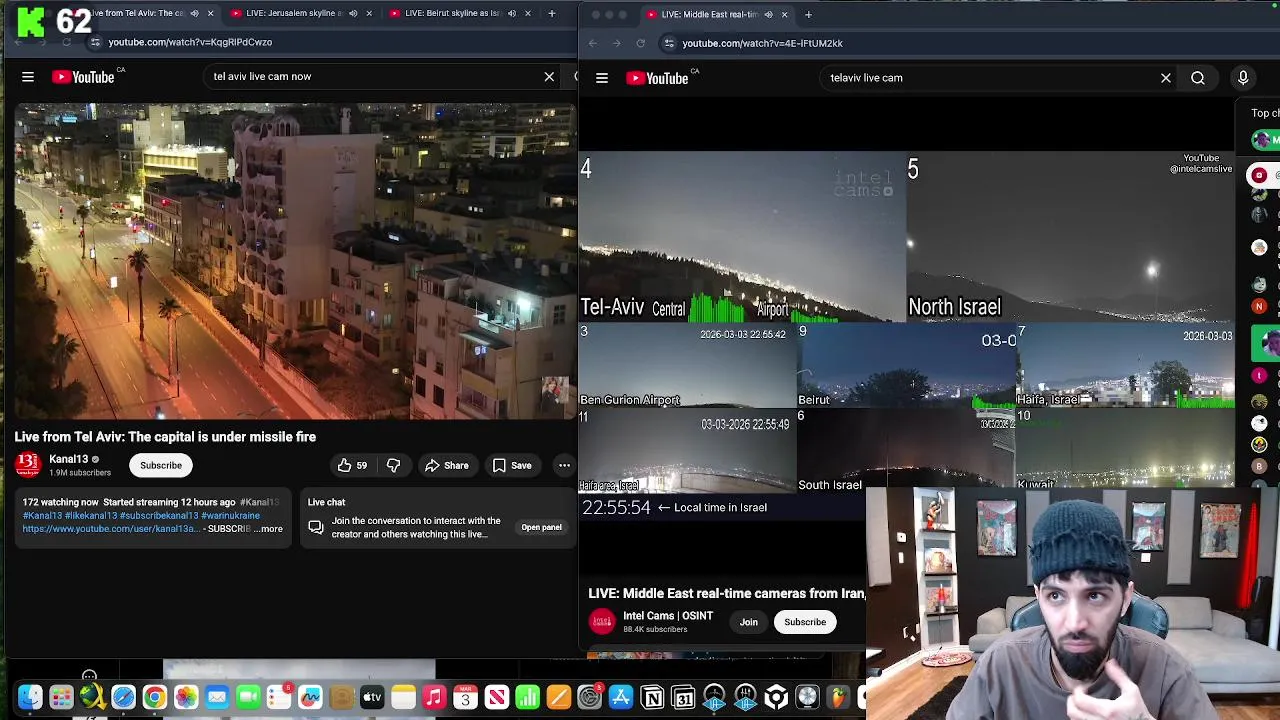Share the Tel Aviv live video
This screenshot has height=720, width=1280.
click(x=446, y=465)
